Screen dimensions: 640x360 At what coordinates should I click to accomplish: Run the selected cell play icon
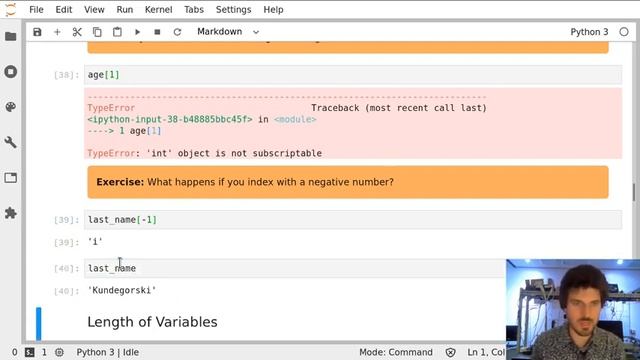point(137,32)
